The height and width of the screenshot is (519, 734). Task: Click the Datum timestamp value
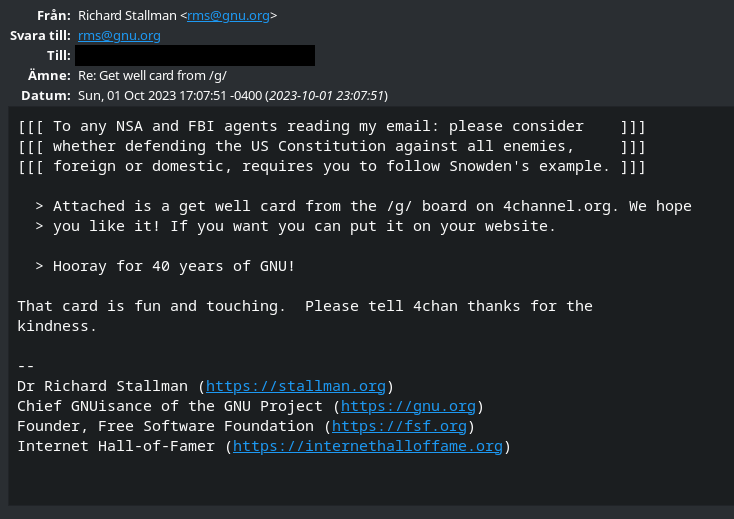coord(232,96)
